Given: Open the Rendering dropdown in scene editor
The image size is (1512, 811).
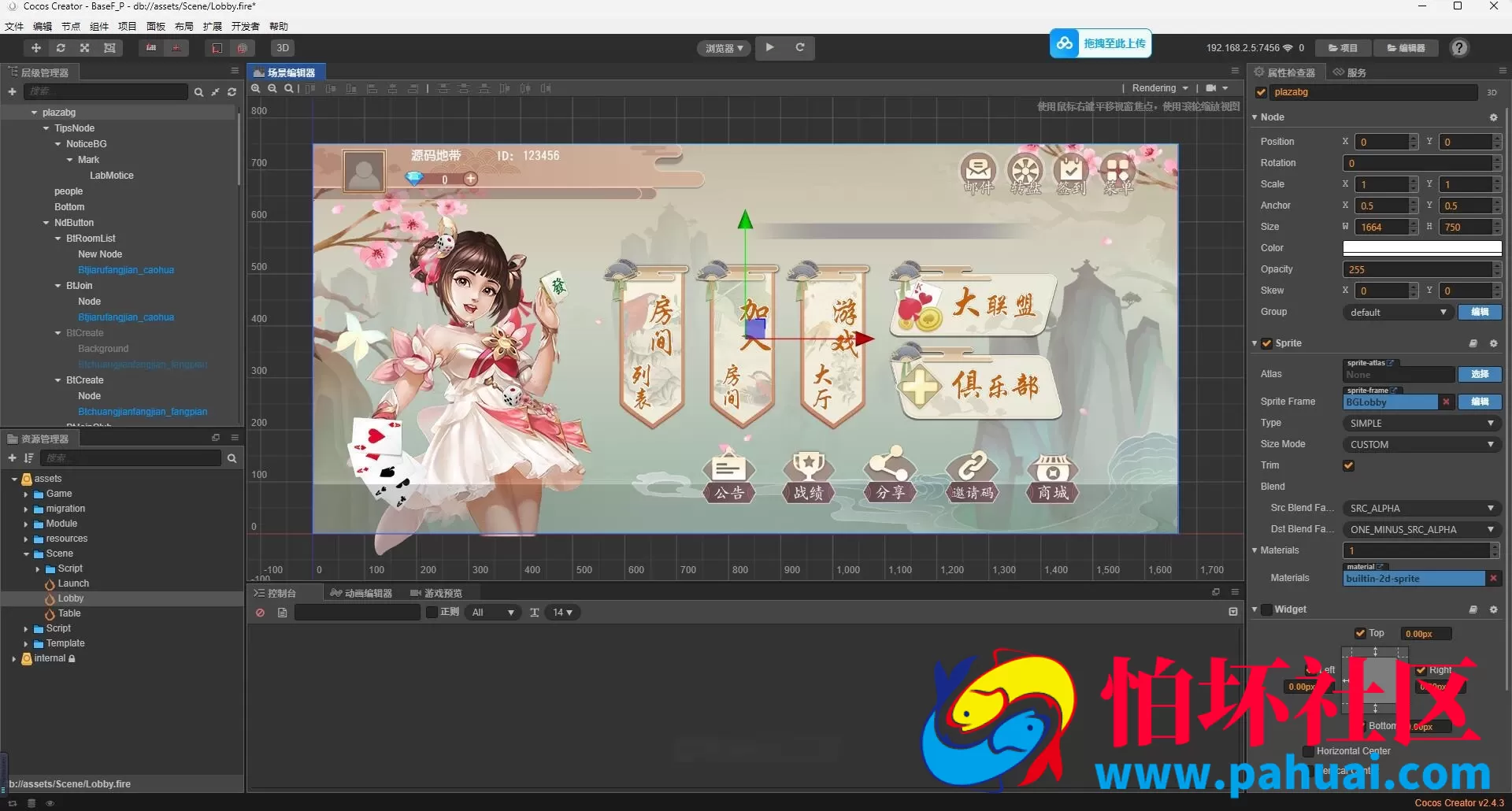Looking at the screenshot, I should tap(1160, 88).
